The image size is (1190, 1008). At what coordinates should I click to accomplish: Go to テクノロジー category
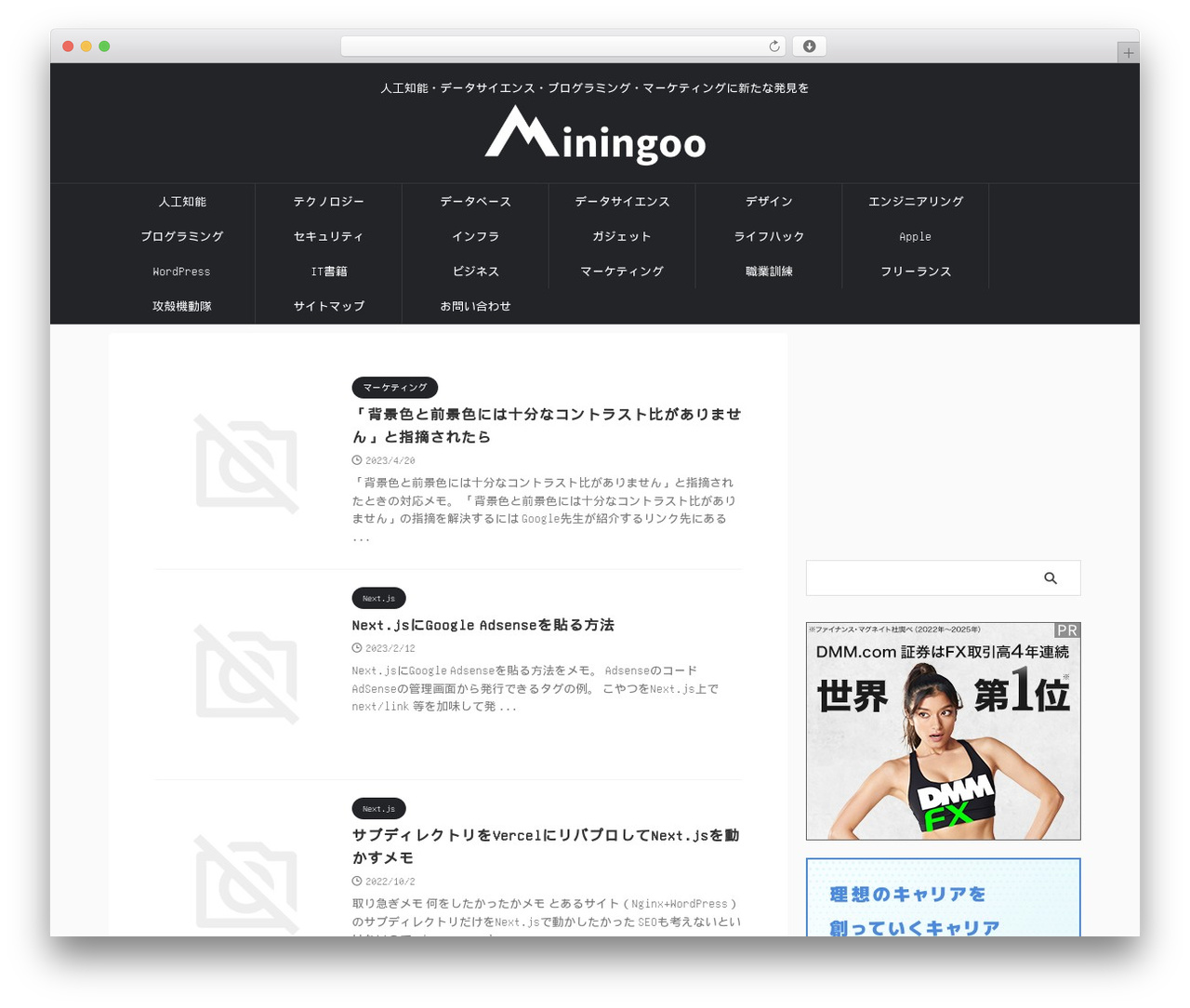tap(329, 202)
